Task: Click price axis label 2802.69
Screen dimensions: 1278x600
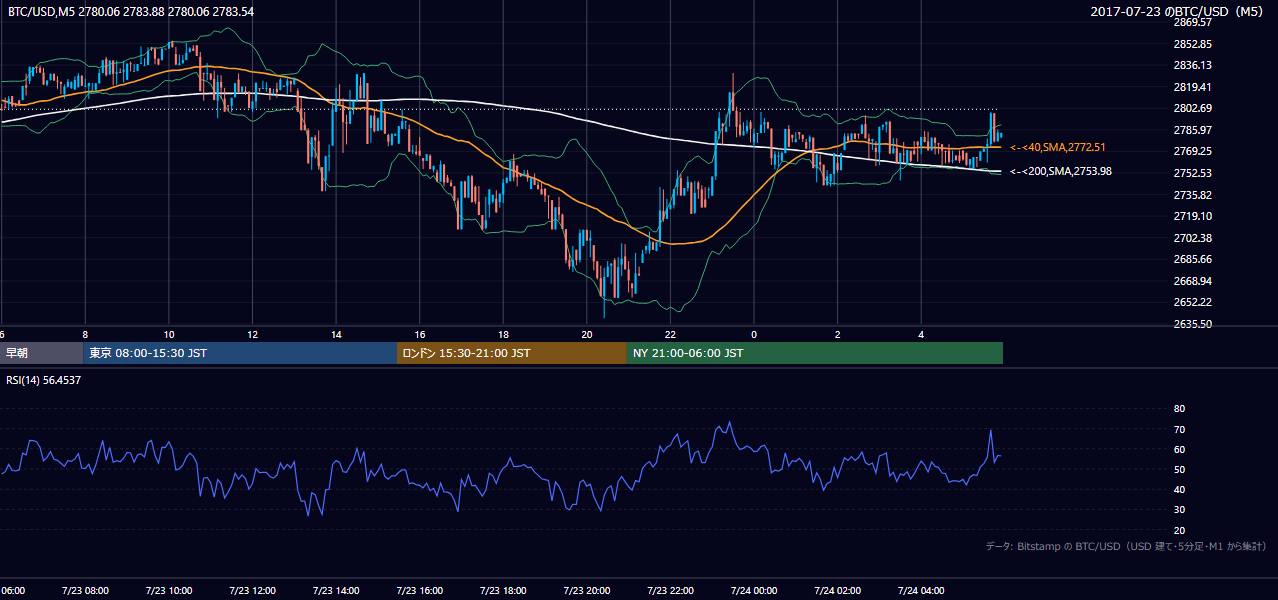Action: click(1192, 108)
